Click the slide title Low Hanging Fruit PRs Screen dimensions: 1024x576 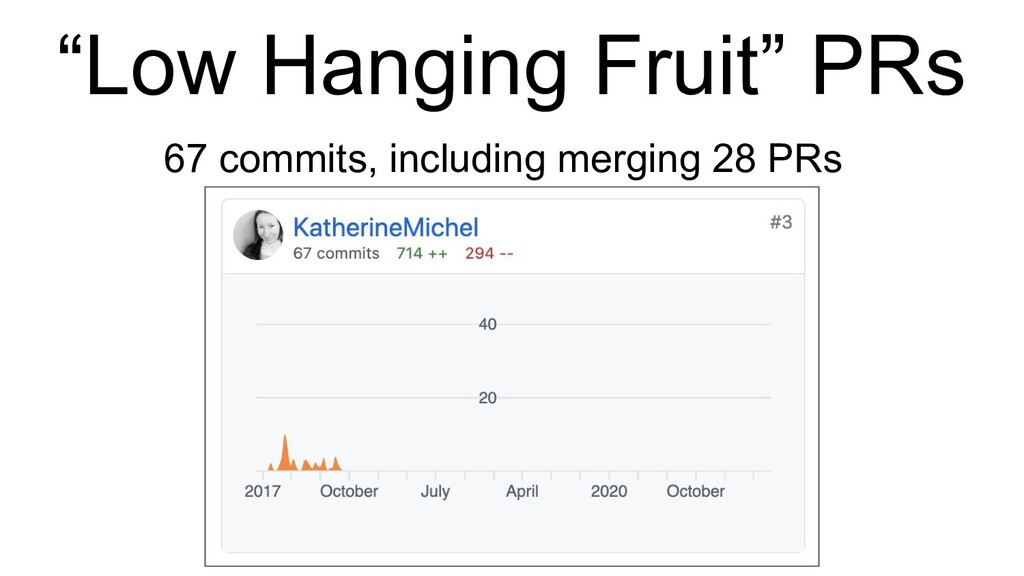click(511, 67)
